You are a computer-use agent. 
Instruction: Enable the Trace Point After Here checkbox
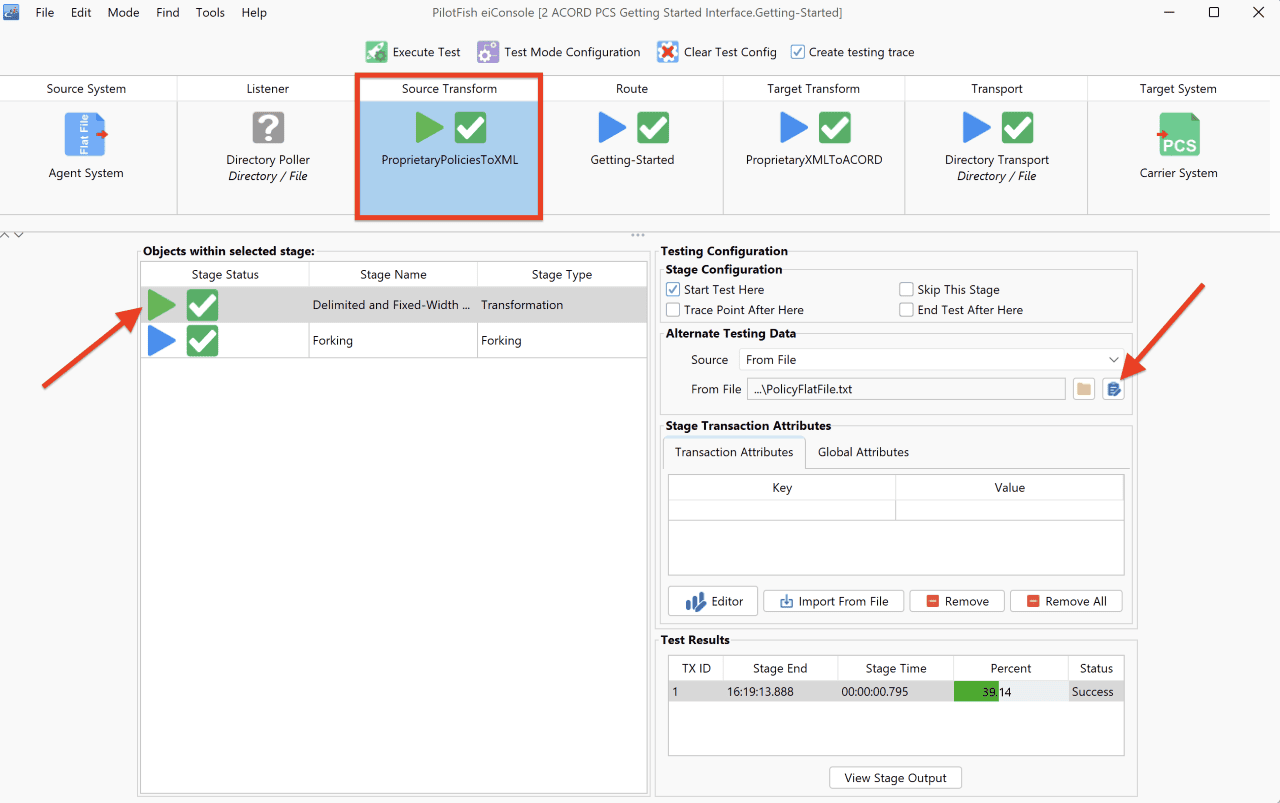coord(673,310)
